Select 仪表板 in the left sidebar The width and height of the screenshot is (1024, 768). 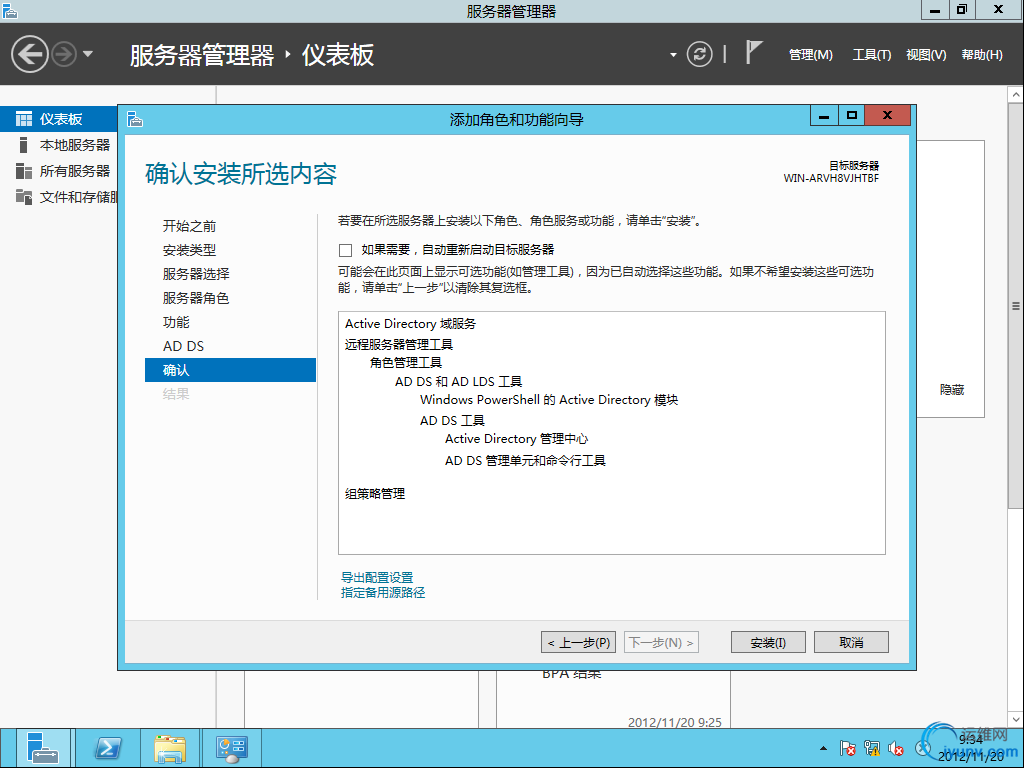point(59,119)
